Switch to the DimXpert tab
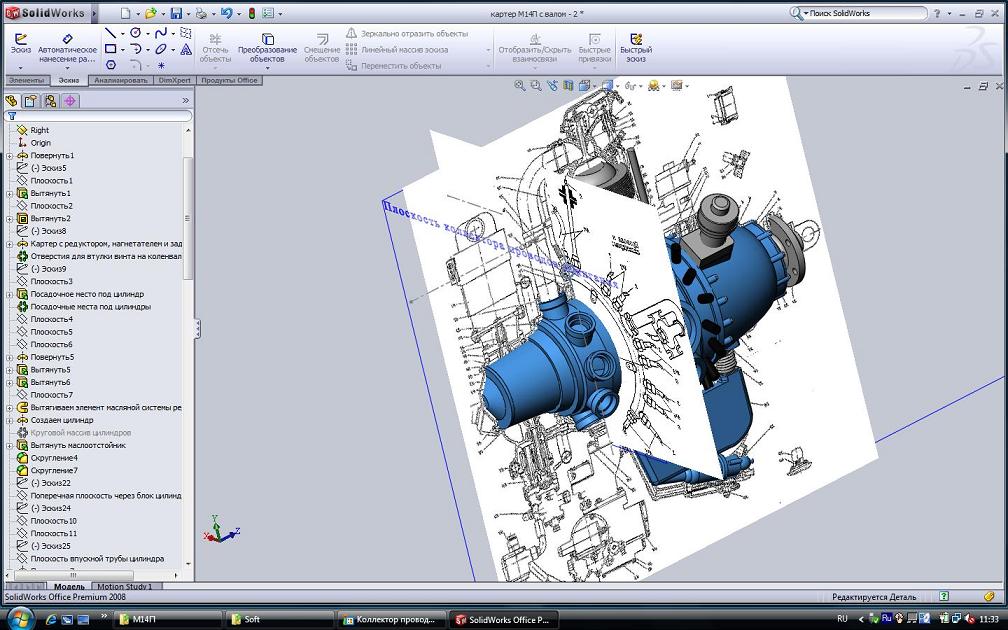 [x=175, y=80]
